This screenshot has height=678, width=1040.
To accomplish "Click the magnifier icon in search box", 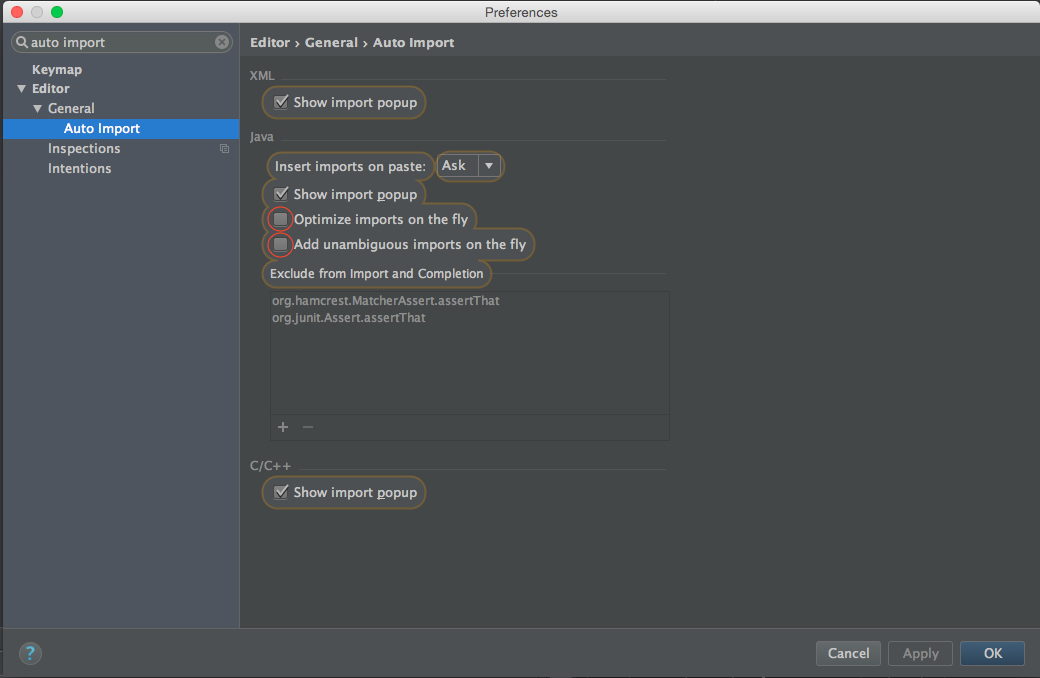I will pos(21,42).
